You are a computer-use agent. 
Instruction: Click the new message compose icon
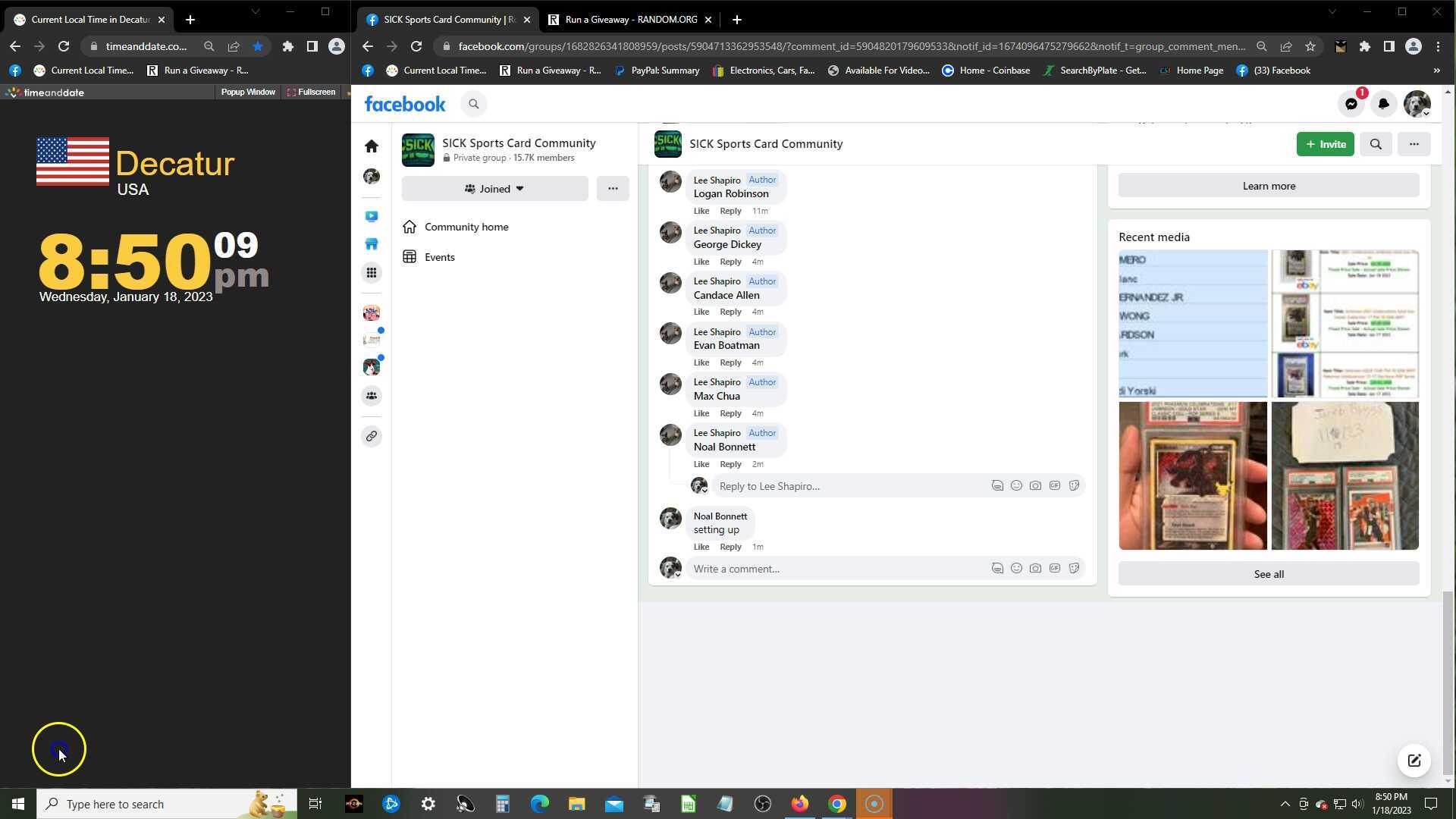pyautogui.click(x=1414, y=760)
